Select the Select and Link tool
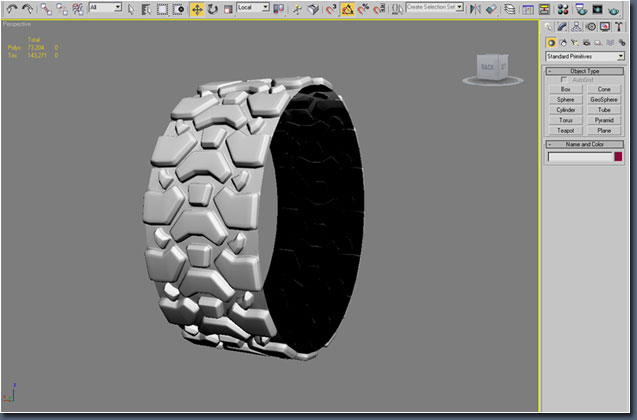The height and width of the screenshot is (420, 637). (46, 9)
